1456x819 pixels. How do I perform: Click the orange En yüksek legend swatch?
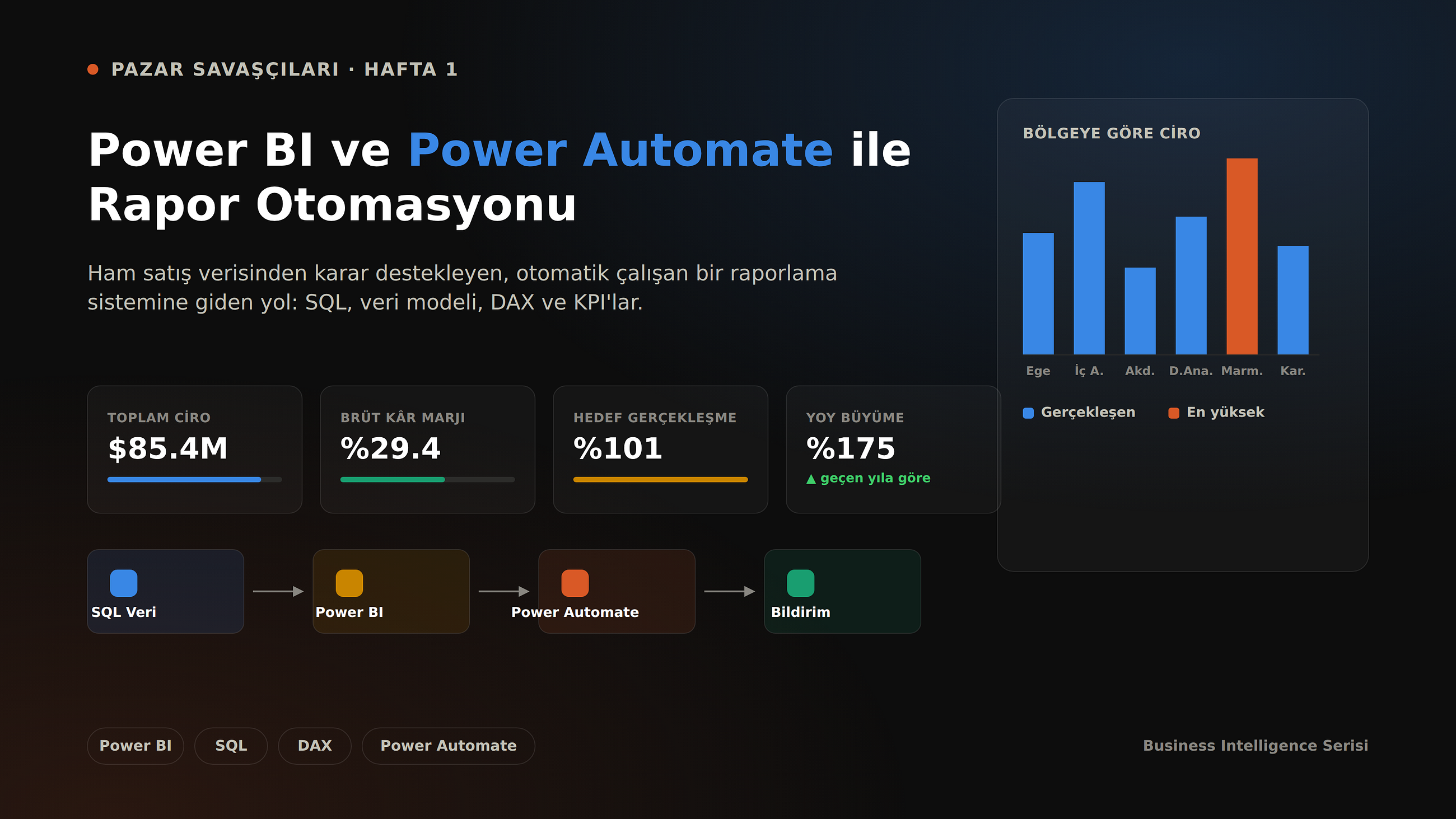pos(1174,413)
